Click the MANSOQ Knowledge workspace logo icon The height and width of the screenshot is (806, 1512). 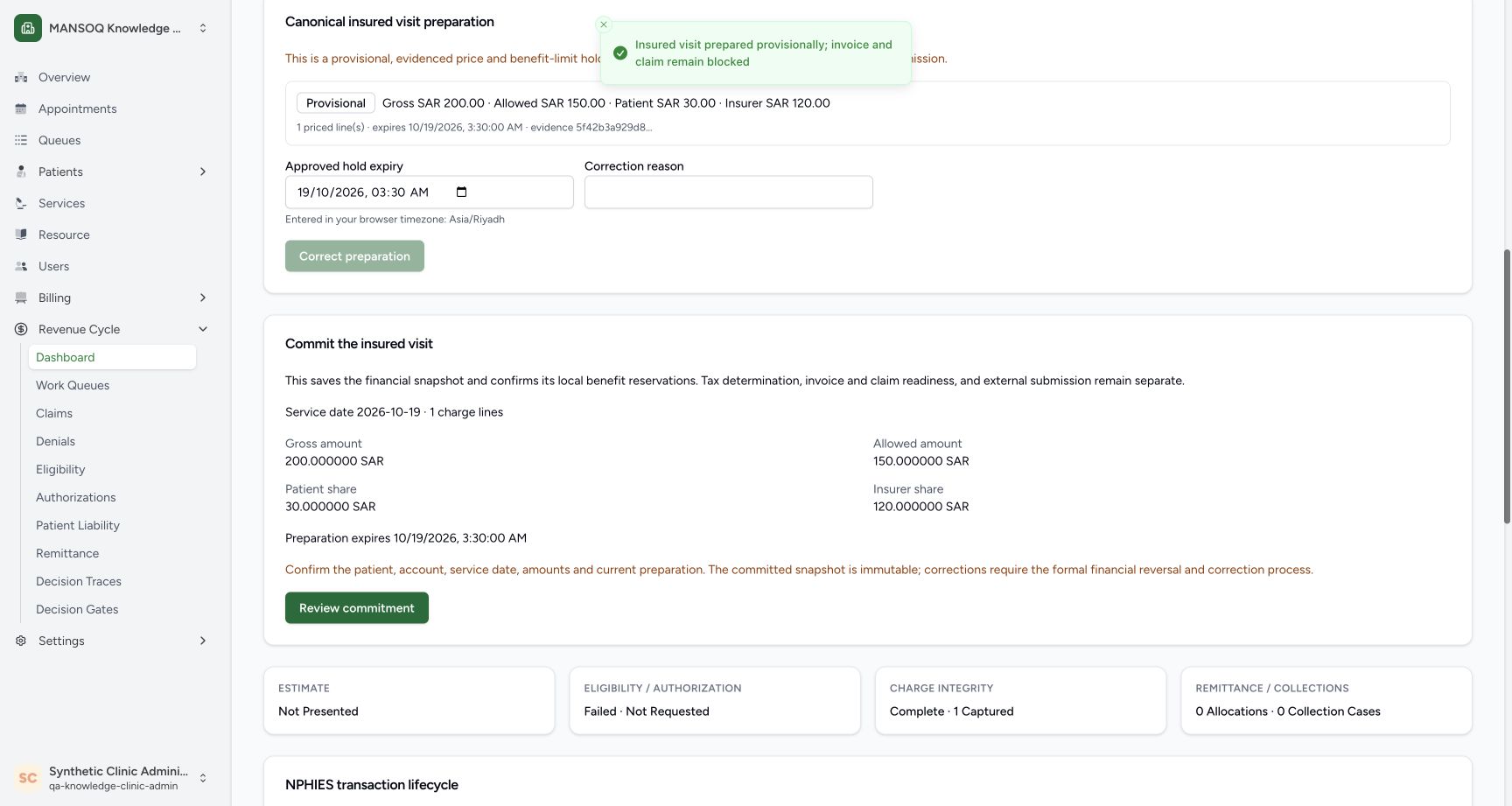pyautogui.click(x=28, y=28)
